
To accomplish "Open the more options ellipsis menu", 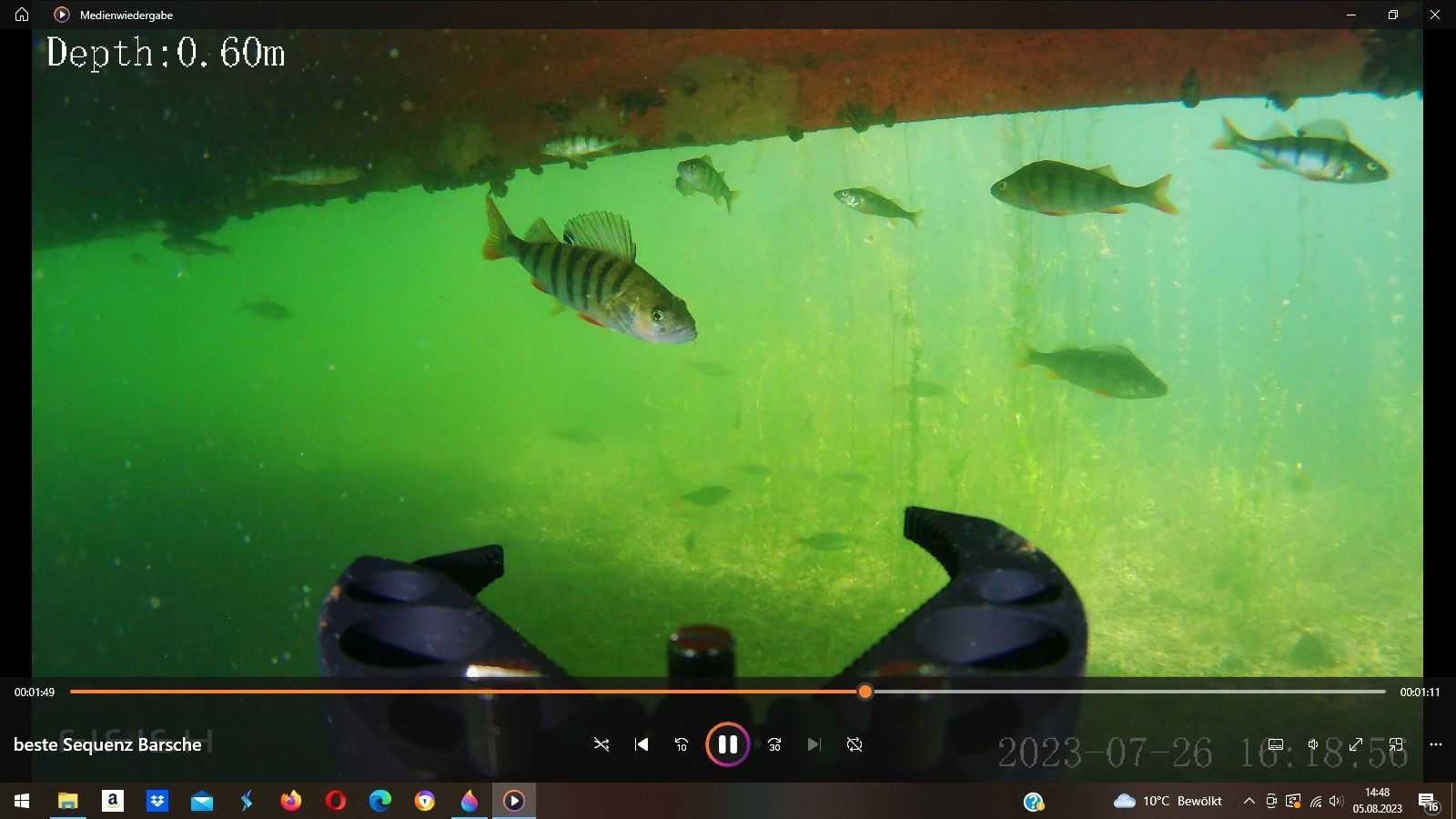I will pos(1436,744).
